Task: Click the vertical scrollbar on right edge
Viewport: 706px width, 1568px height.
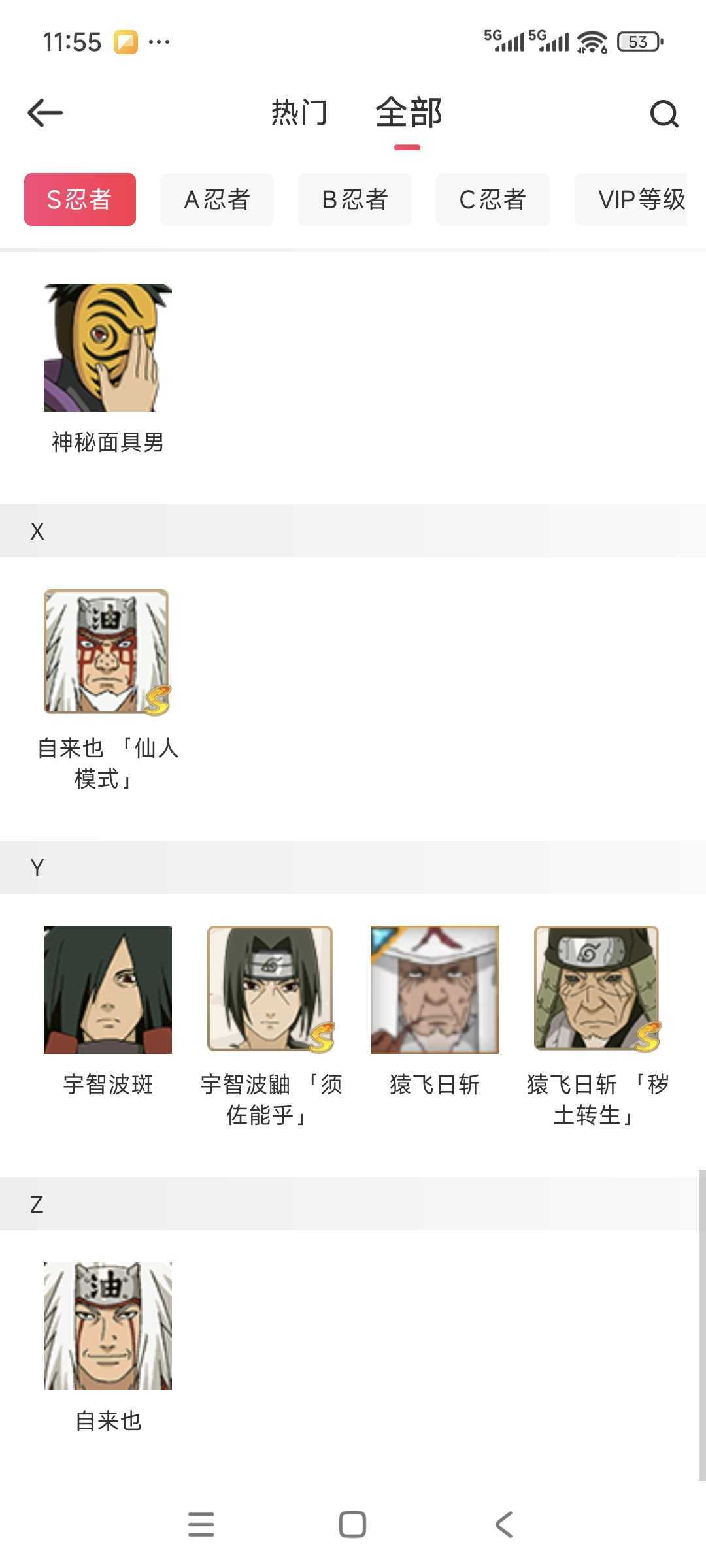Action: [702, 1326]
